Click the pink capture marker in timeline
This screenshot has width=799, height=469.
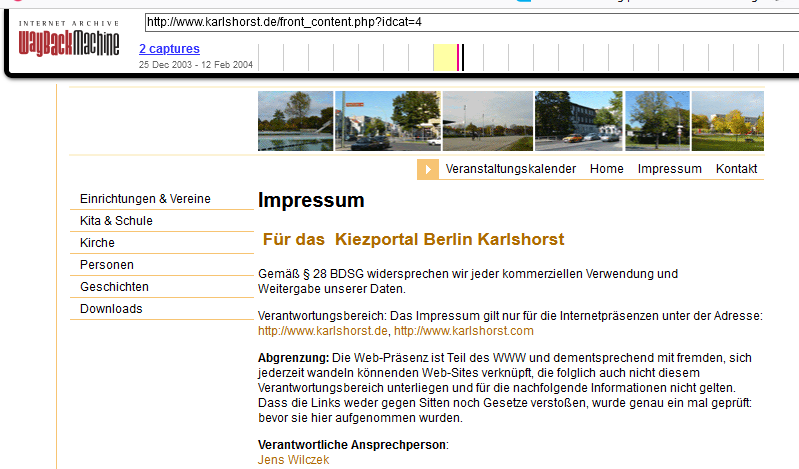coord(458,58)
